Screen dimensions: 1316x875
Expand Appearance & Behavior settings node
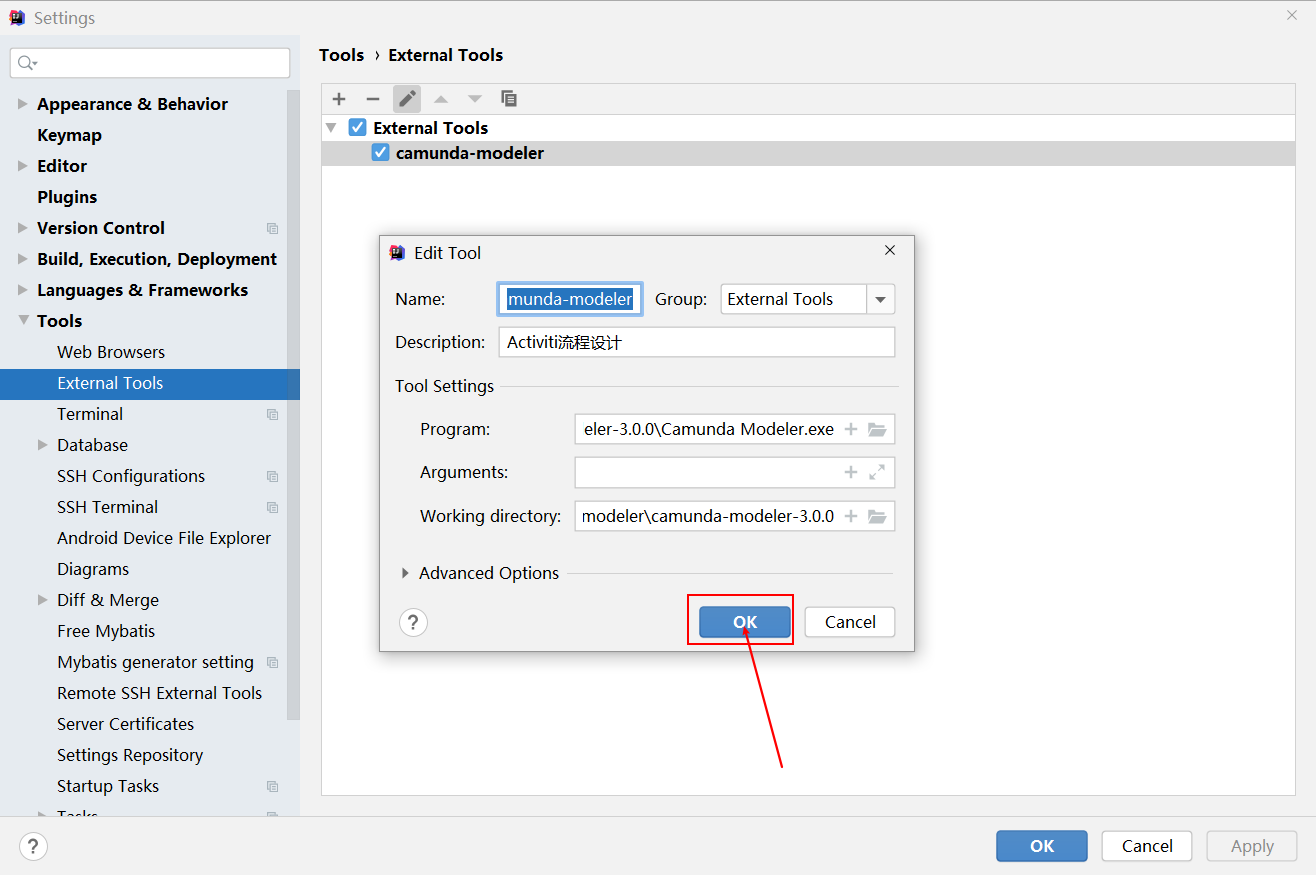[x=23, y=104]
